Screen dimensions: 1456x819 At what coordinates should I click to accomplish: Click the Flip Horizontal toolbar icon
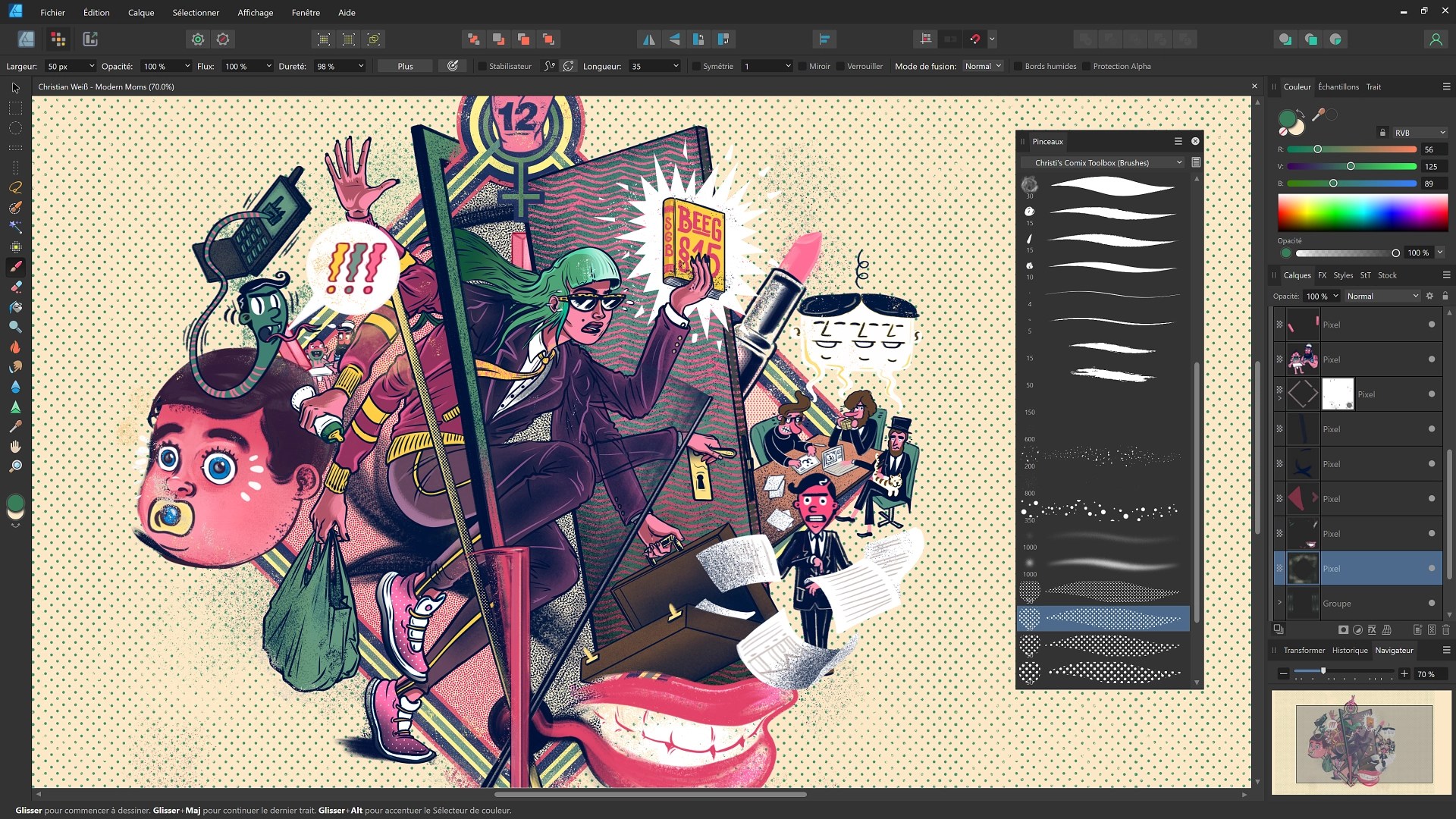648,39
